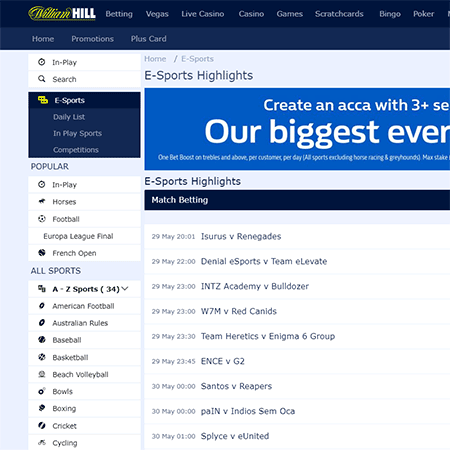Click the In-Play clock icon at top sidebar

click(42, 62)
